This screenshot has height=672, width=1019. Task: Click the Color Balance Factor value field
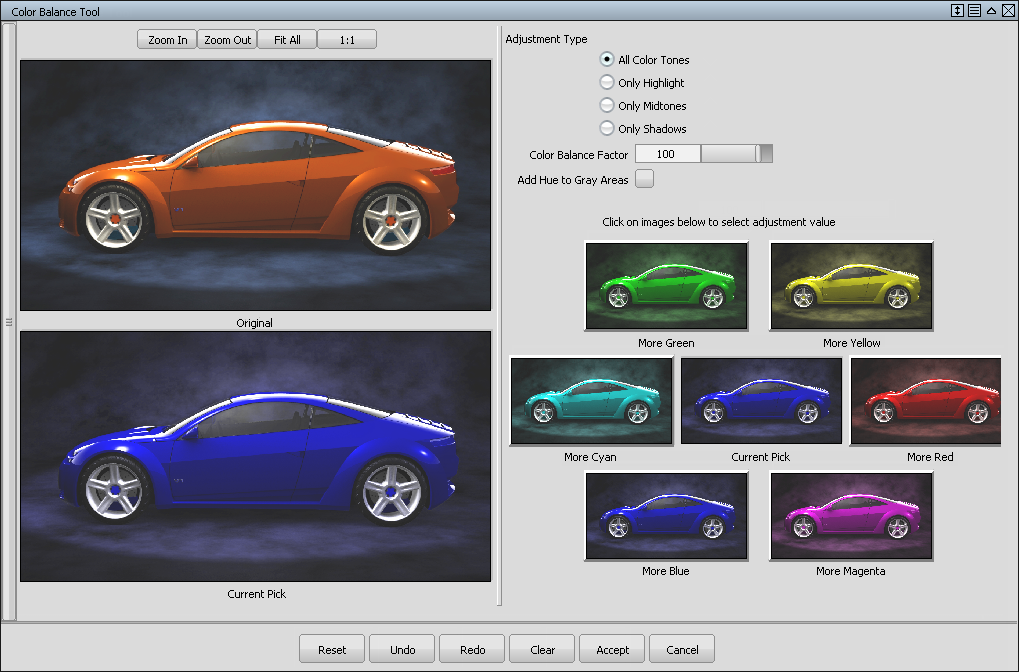(667, 154)
